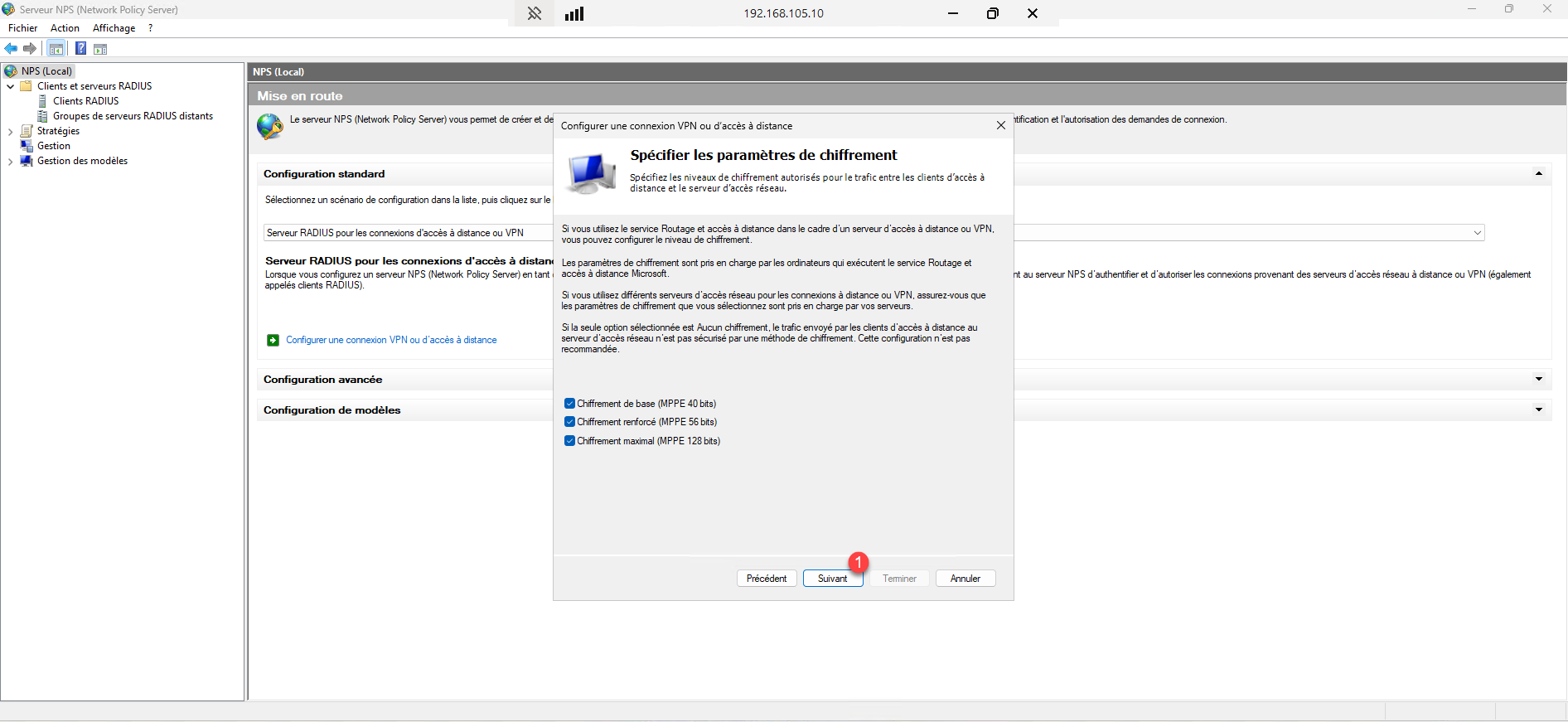Select the Groupes de serveurs RADIUS distants icon
This screenshot has width=1568, height=722.
point(43,116)
